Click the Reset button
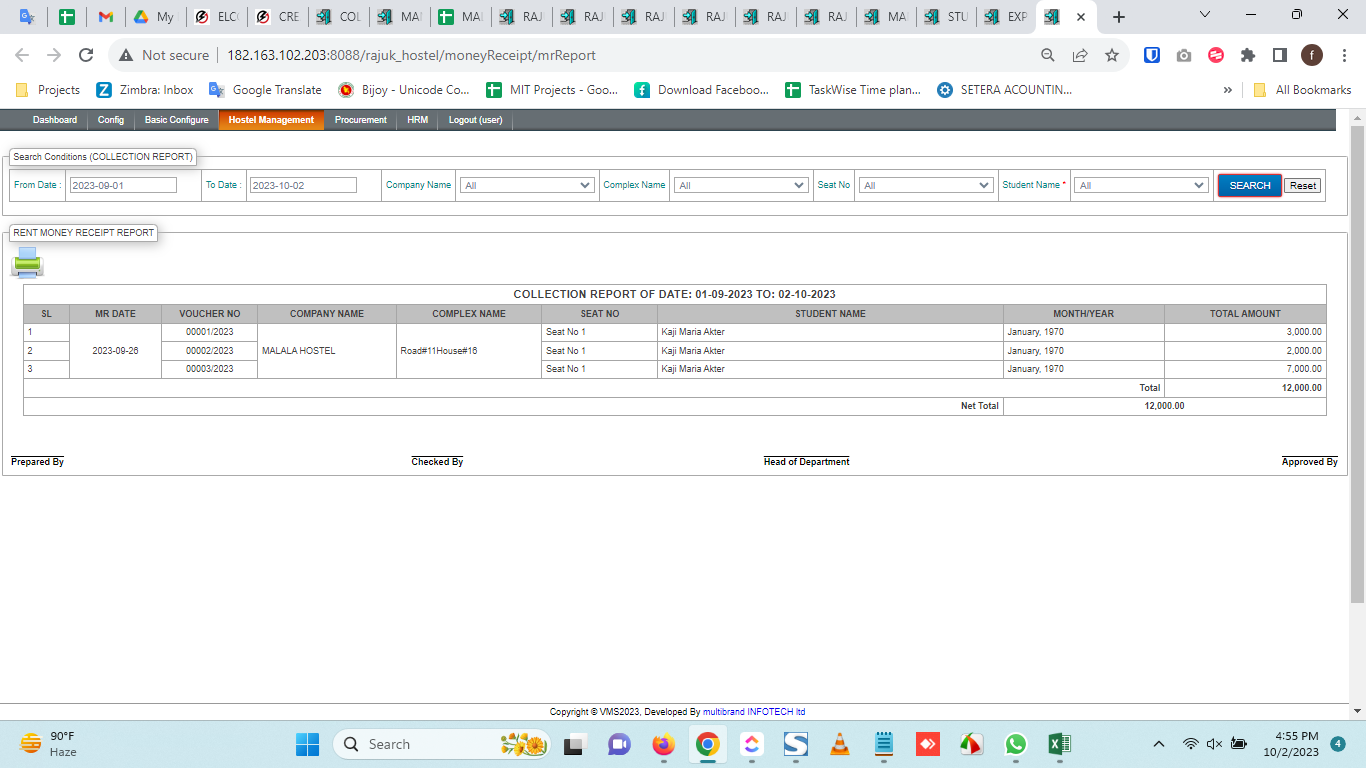Screen dimensions: 1366x768 [1302, 186]
